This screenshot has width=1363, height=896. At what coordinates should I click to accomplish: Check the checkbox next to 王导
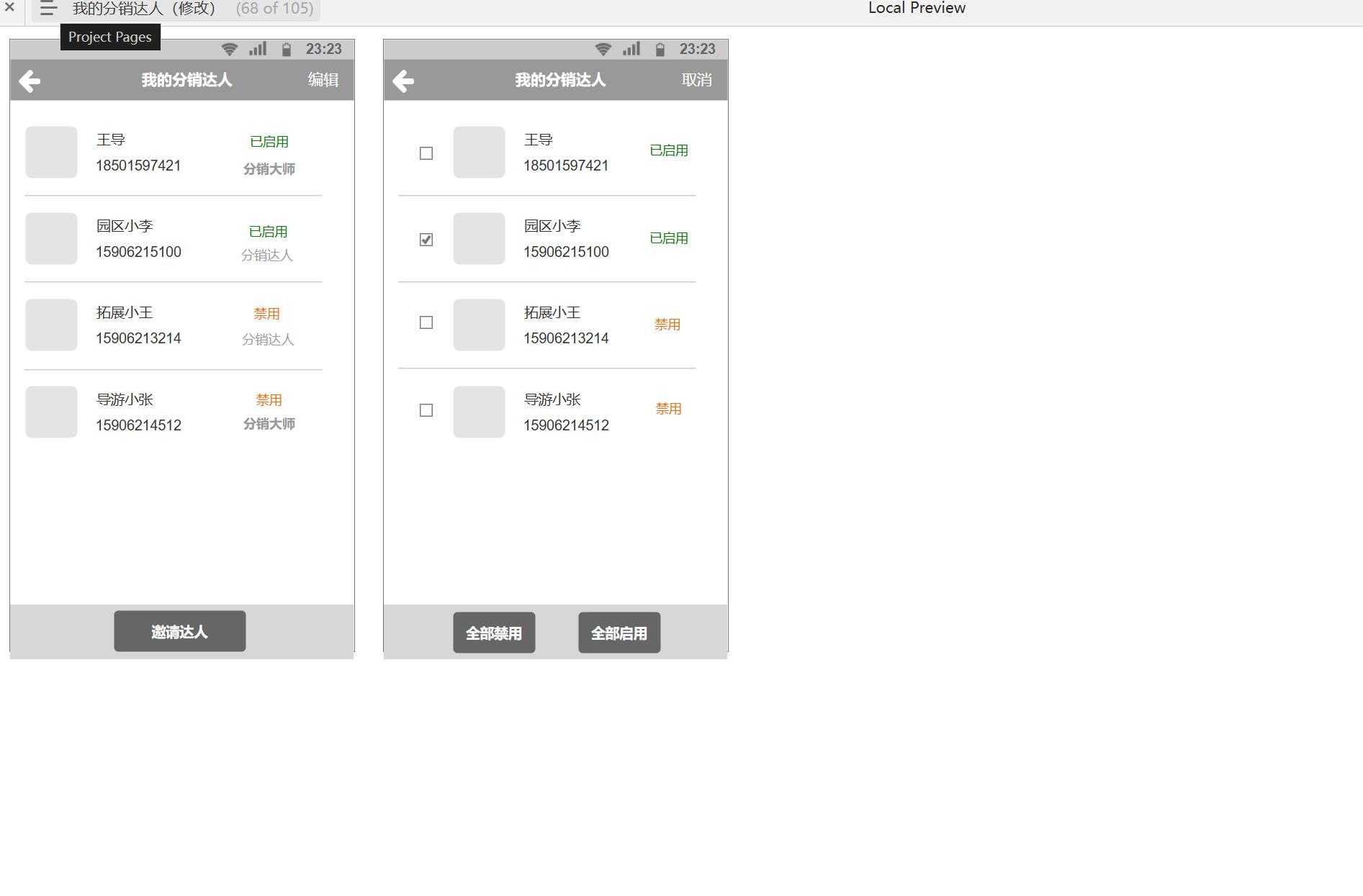tap(426, 153)
